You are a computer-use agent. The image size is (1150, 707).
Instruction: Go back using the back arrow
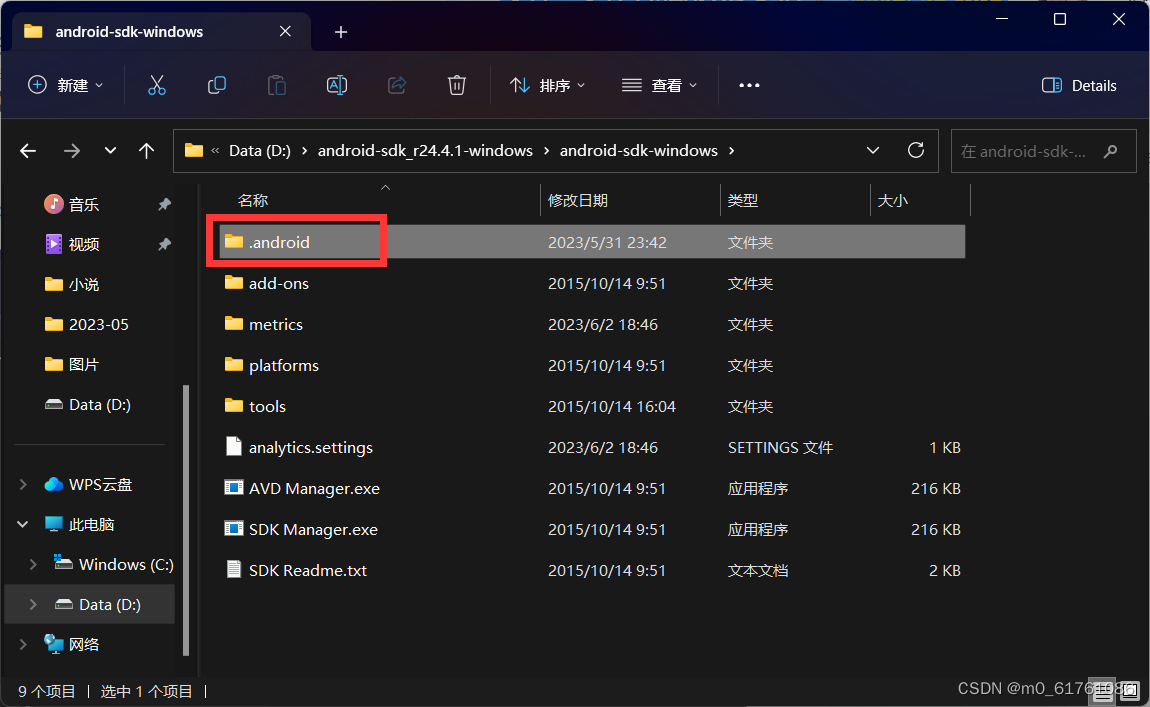28,150
